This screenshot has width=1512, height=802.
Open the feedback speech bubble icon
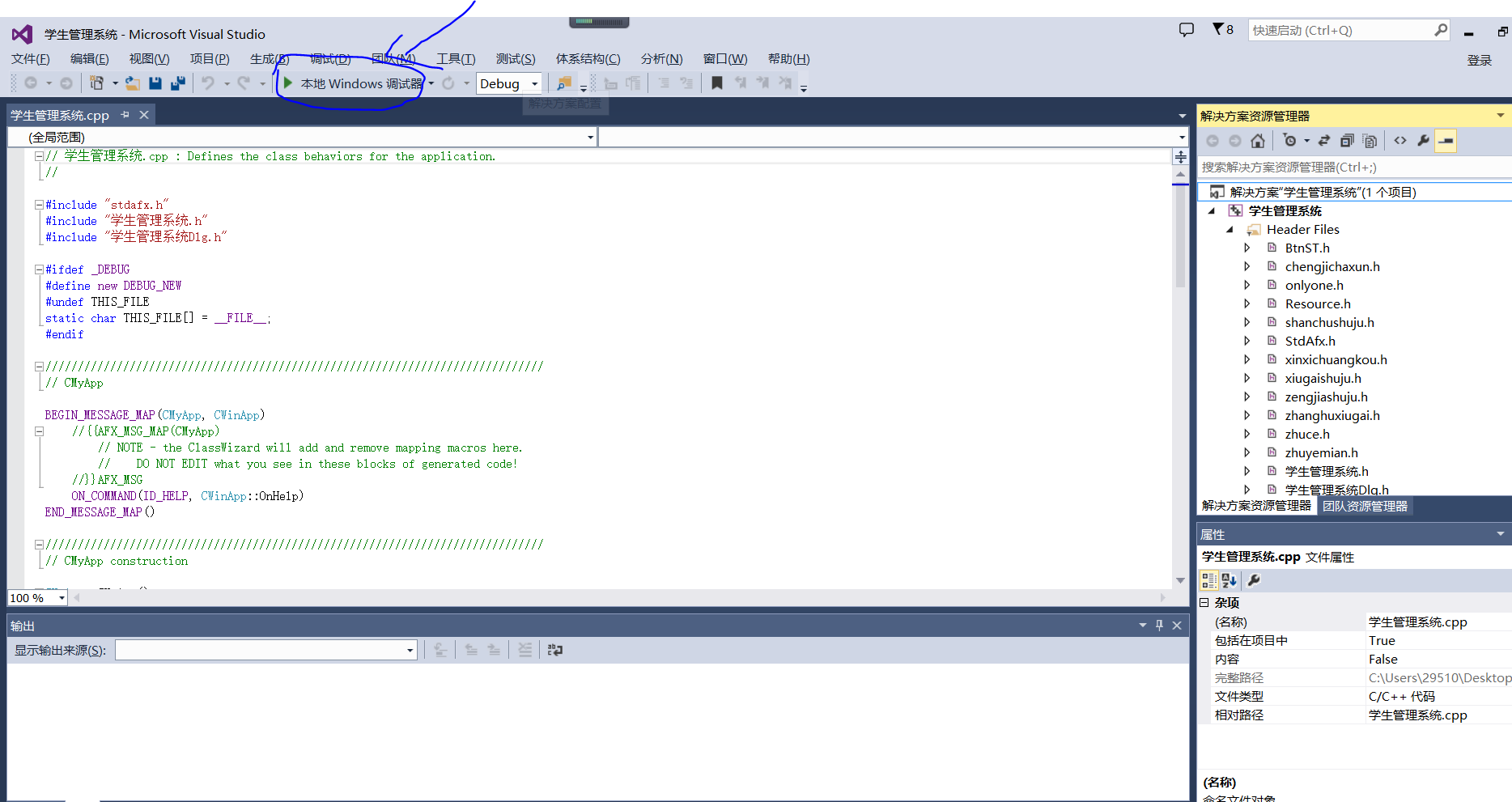click(x=1187, y=30)
